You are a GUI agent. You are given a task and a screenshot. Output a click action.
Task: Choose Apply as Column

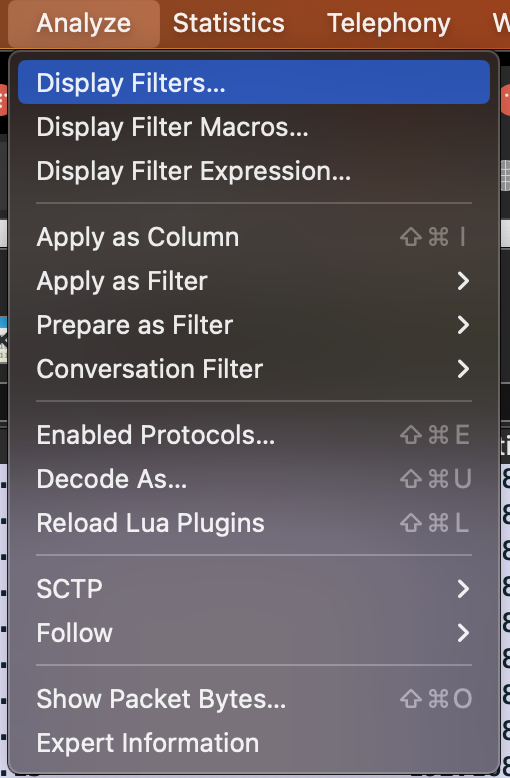(x=254, y=237)
